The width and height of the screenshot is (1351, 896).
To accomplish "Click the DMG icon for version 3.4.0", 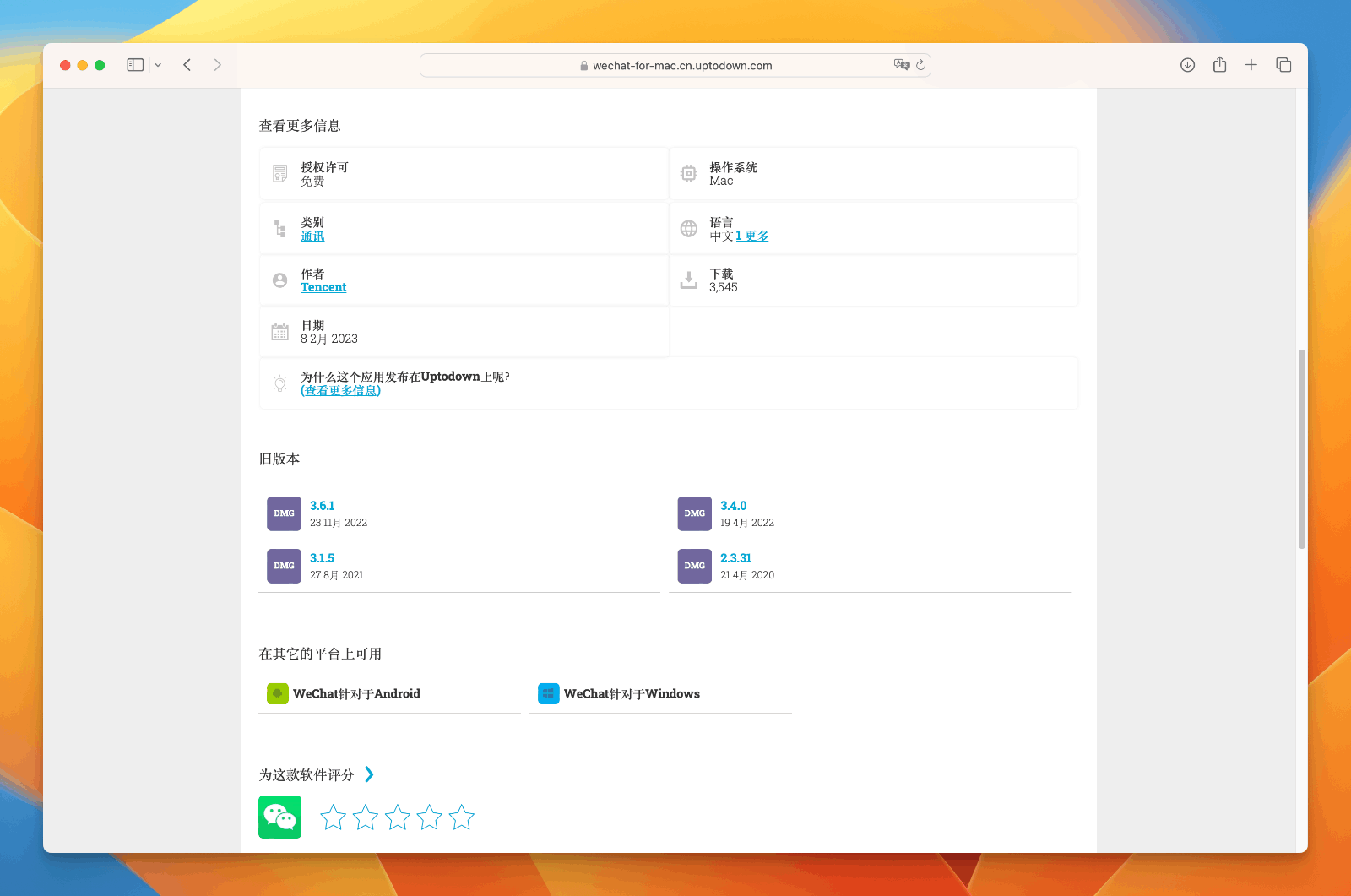I will pos(694,513).
